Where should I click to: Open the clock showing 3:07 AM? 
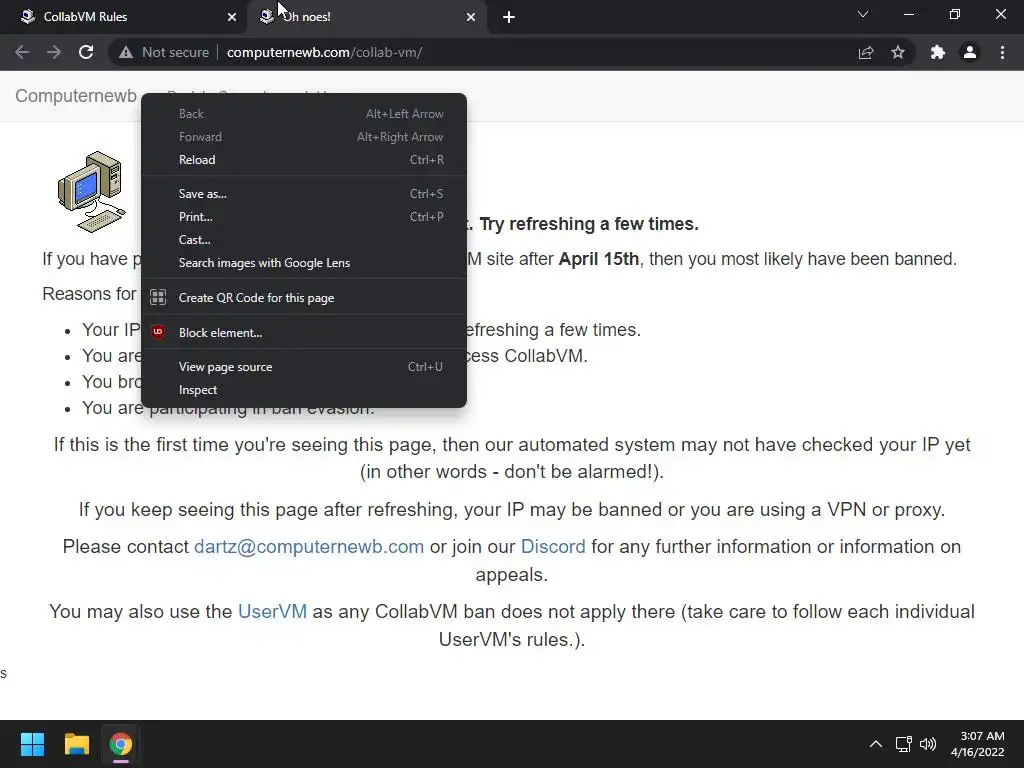pos(978,744)
